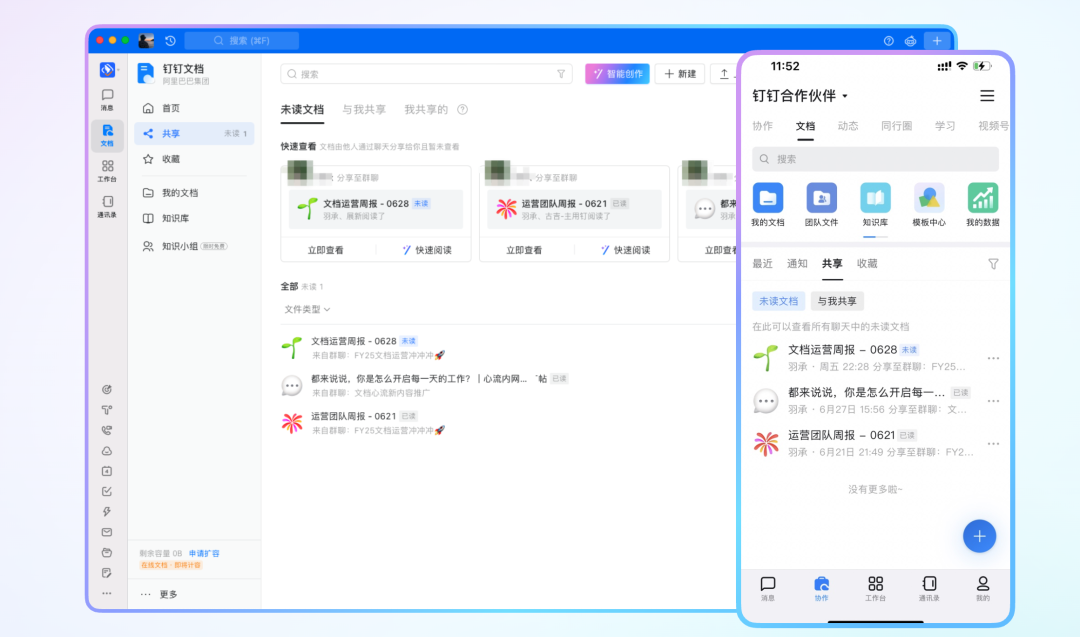The height and width of the screenshot is (637, 1080).
Task: Click the robot assistant icon in desktop title bar
Action: coord(910,41)
